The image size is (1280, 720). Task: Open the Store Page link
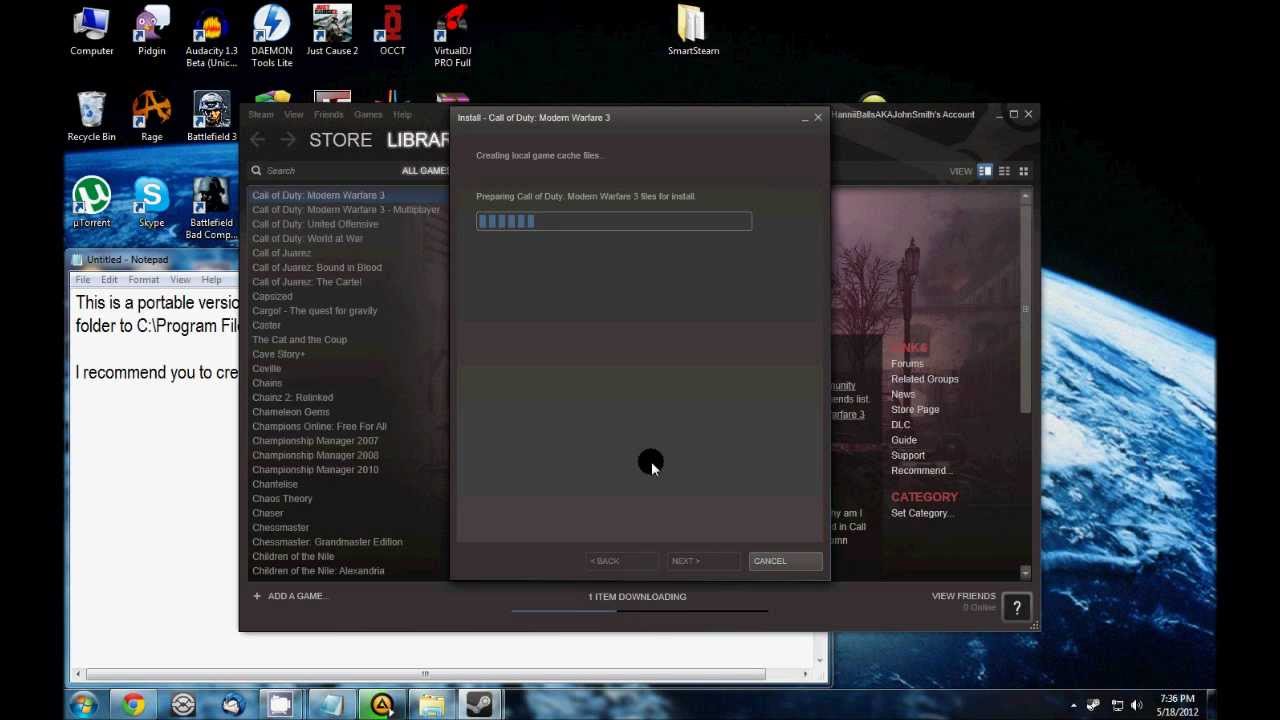(x=915, y=410)
